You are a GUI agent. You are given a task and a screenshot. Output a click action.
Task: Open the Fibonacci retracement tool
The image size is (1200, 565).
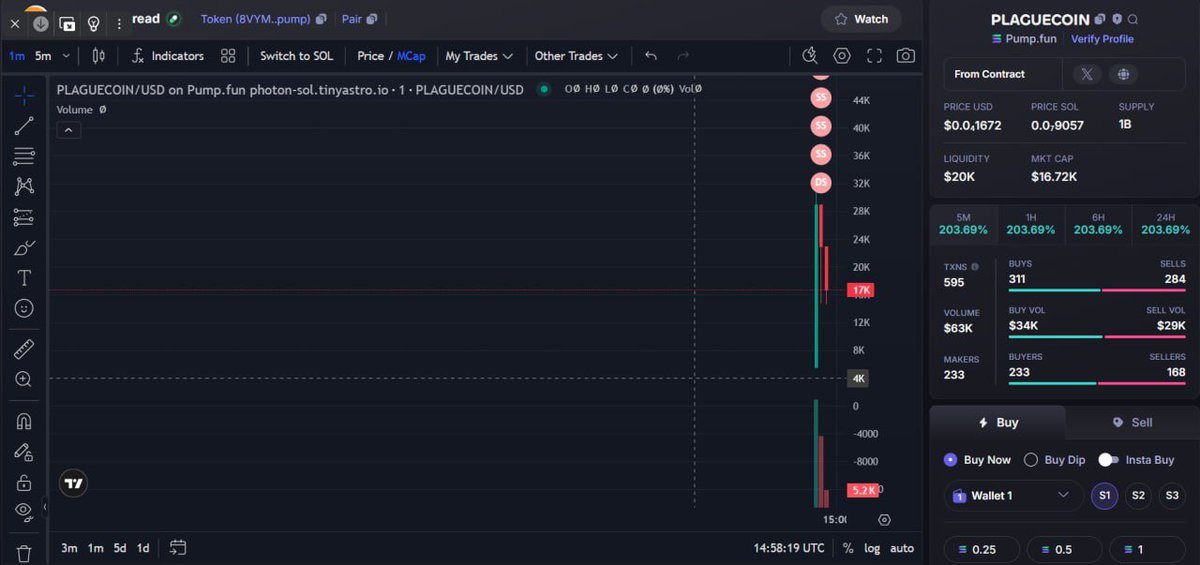click(x=24, y=156)
